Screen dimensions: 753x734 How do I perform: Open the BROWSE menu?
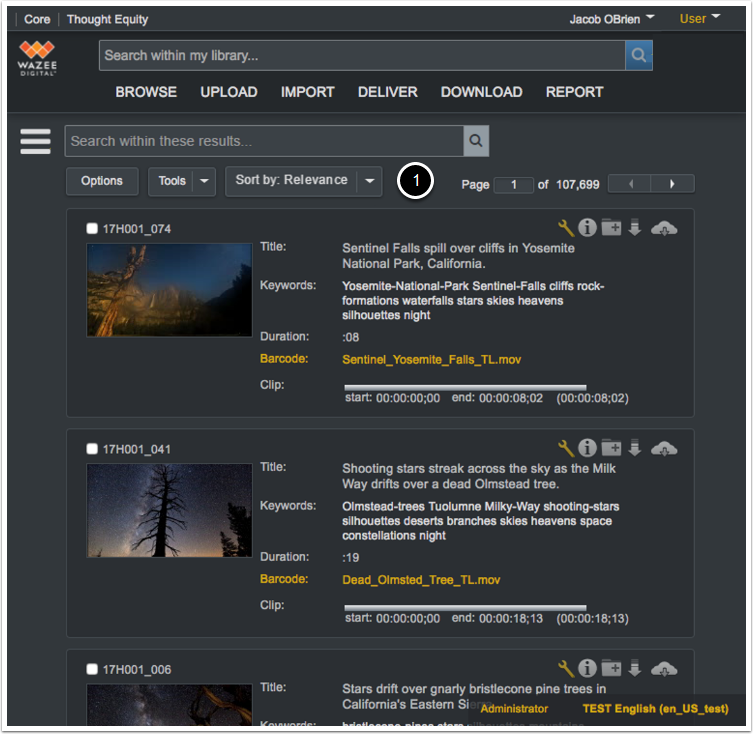pos(146,92)
